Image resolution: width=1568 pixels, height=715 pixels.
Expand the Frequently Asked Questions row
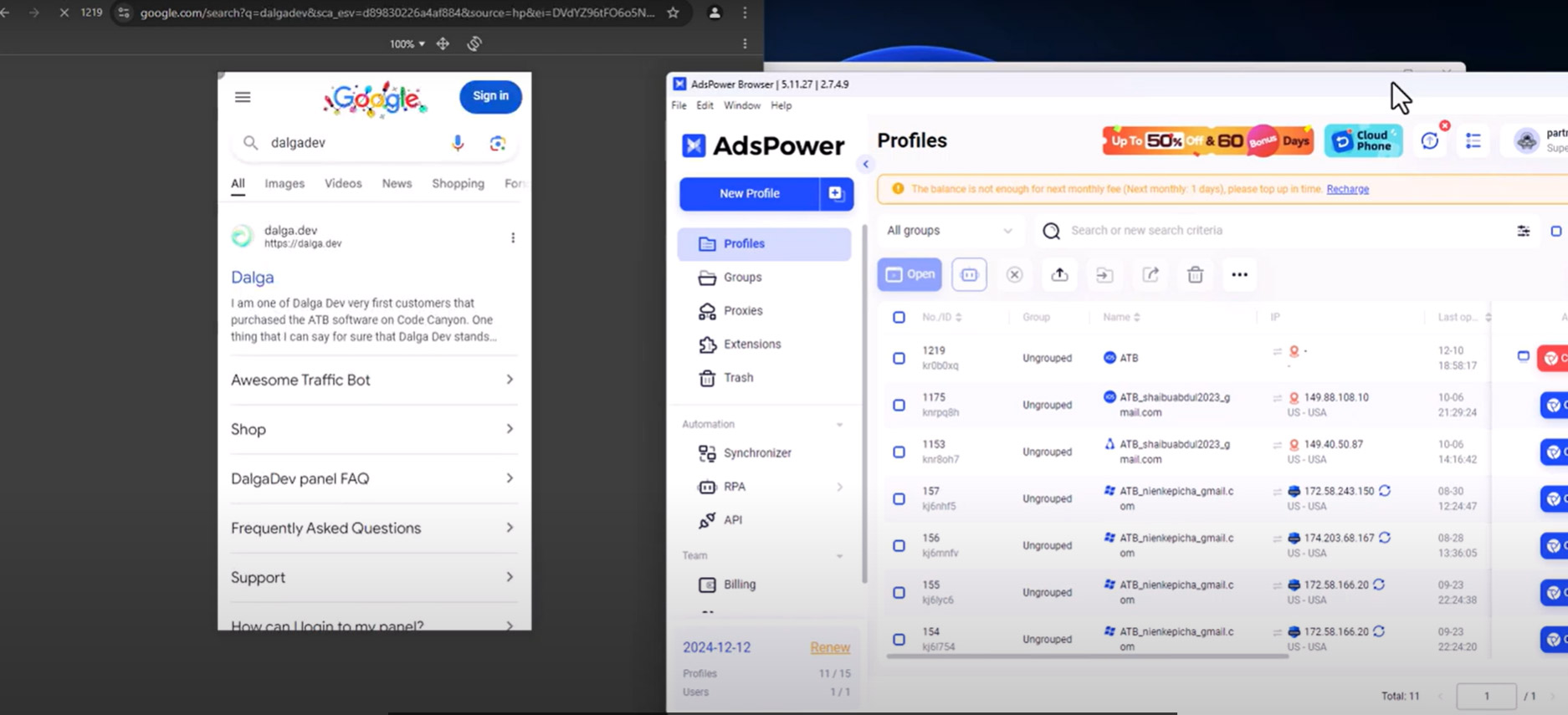373,528
